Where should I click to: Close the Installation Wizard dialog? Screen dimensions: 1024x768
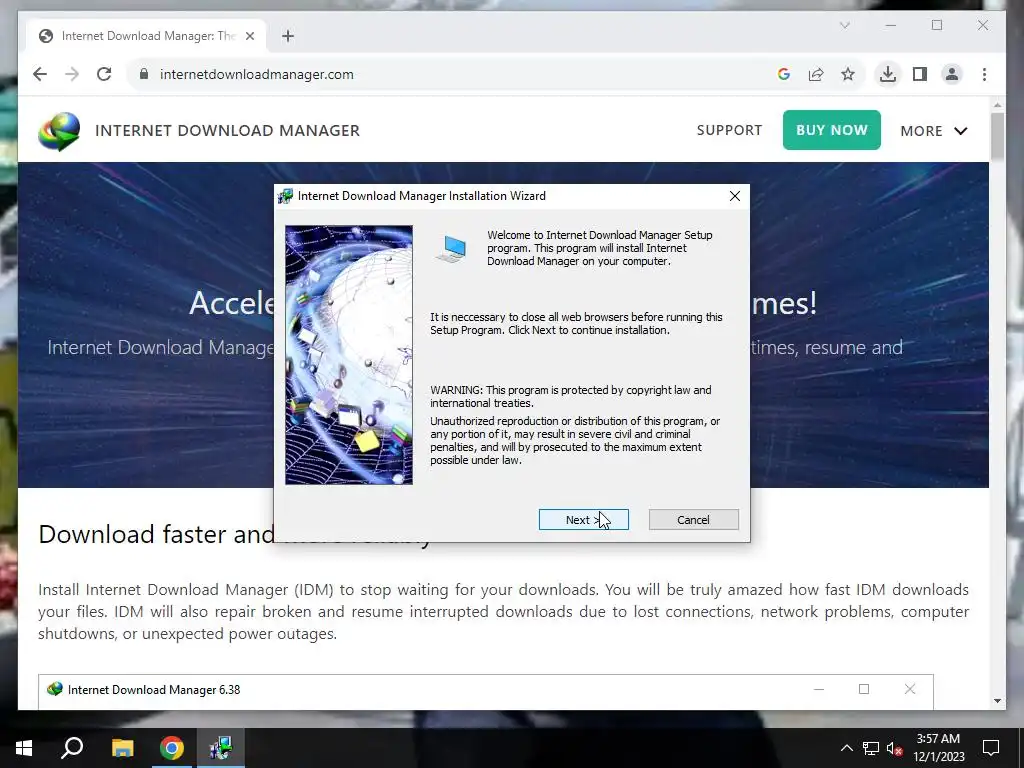coord(735,196)
